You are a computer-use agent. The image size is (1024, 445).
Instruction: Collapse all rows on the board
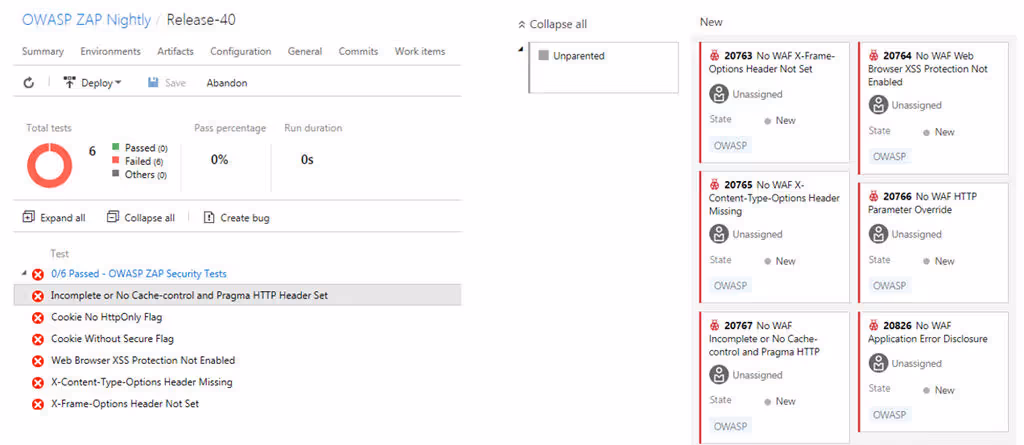[552, 24]
